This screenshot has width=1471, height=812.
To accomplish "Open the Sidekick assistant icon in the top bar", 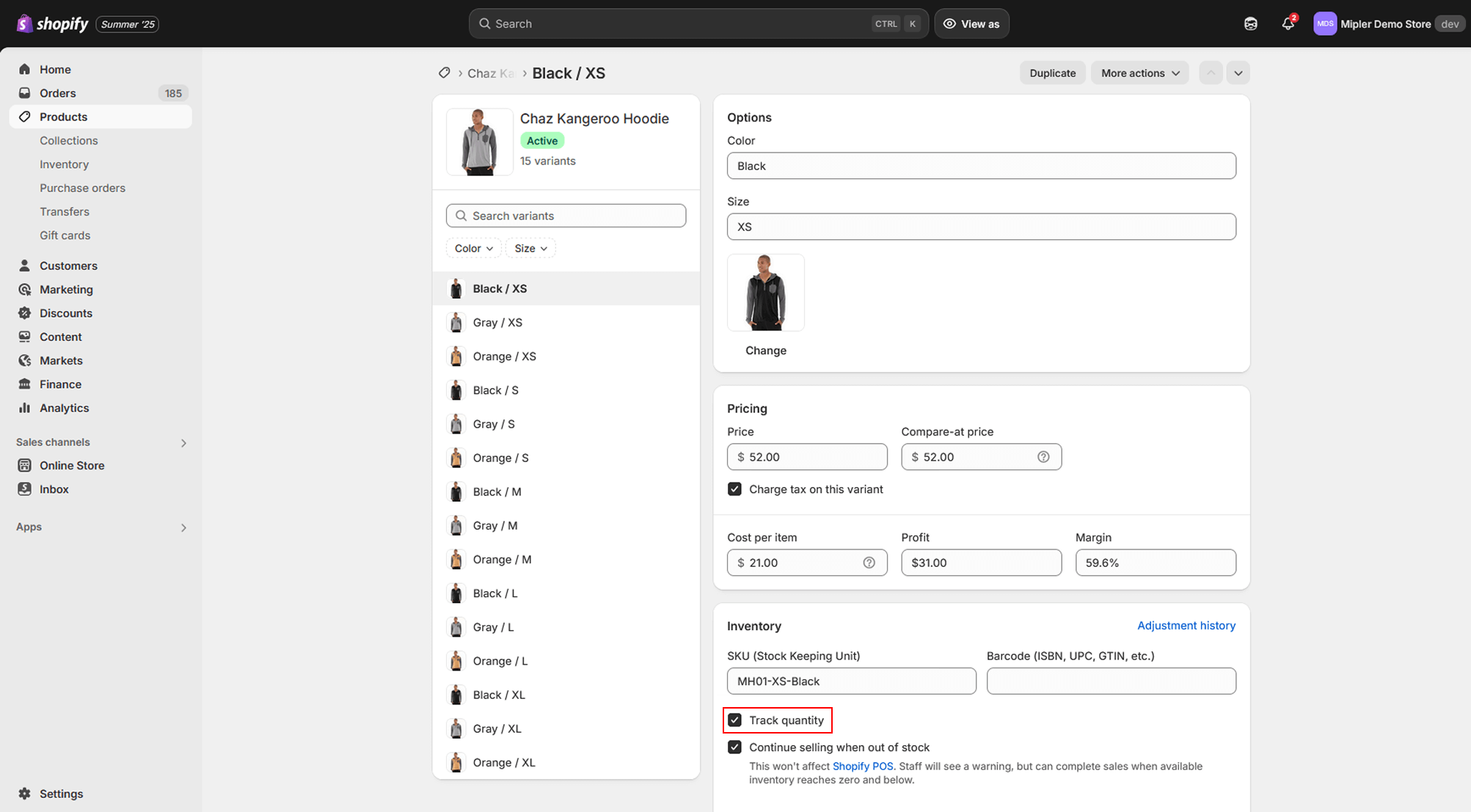I will 1251,24.
